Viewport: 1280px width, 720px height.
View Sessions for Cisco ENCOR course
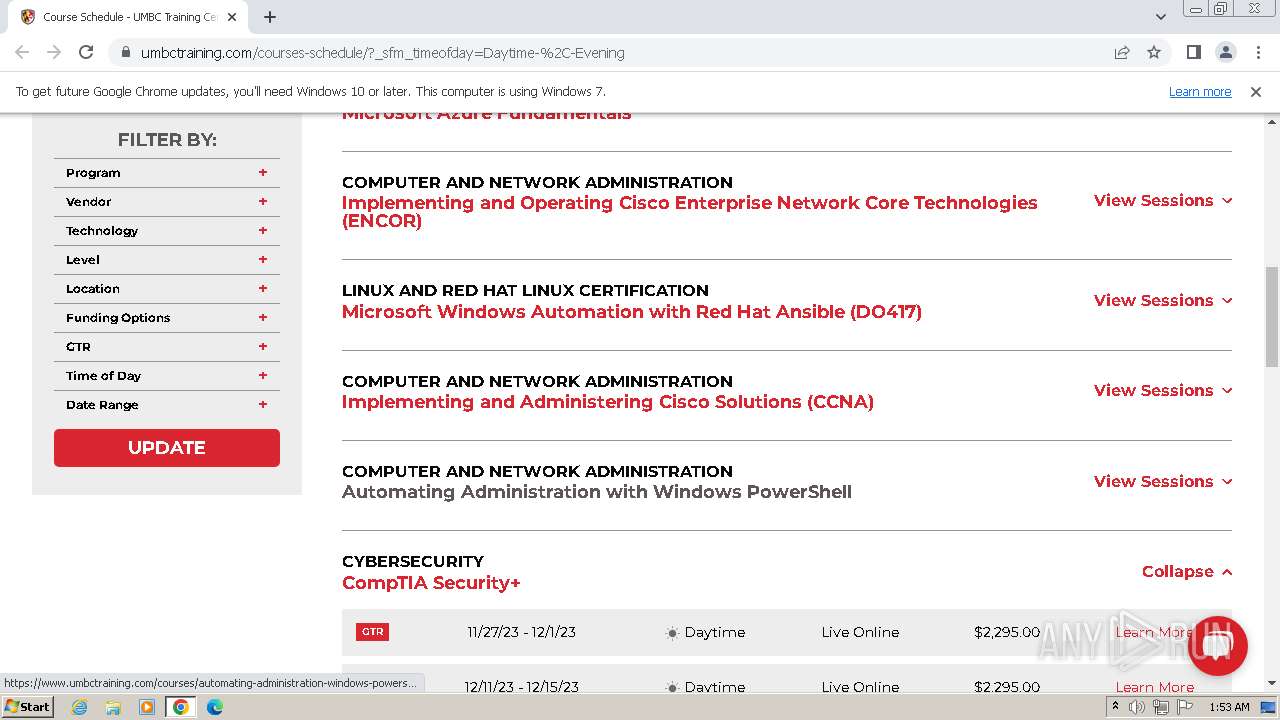[1163, 201]
